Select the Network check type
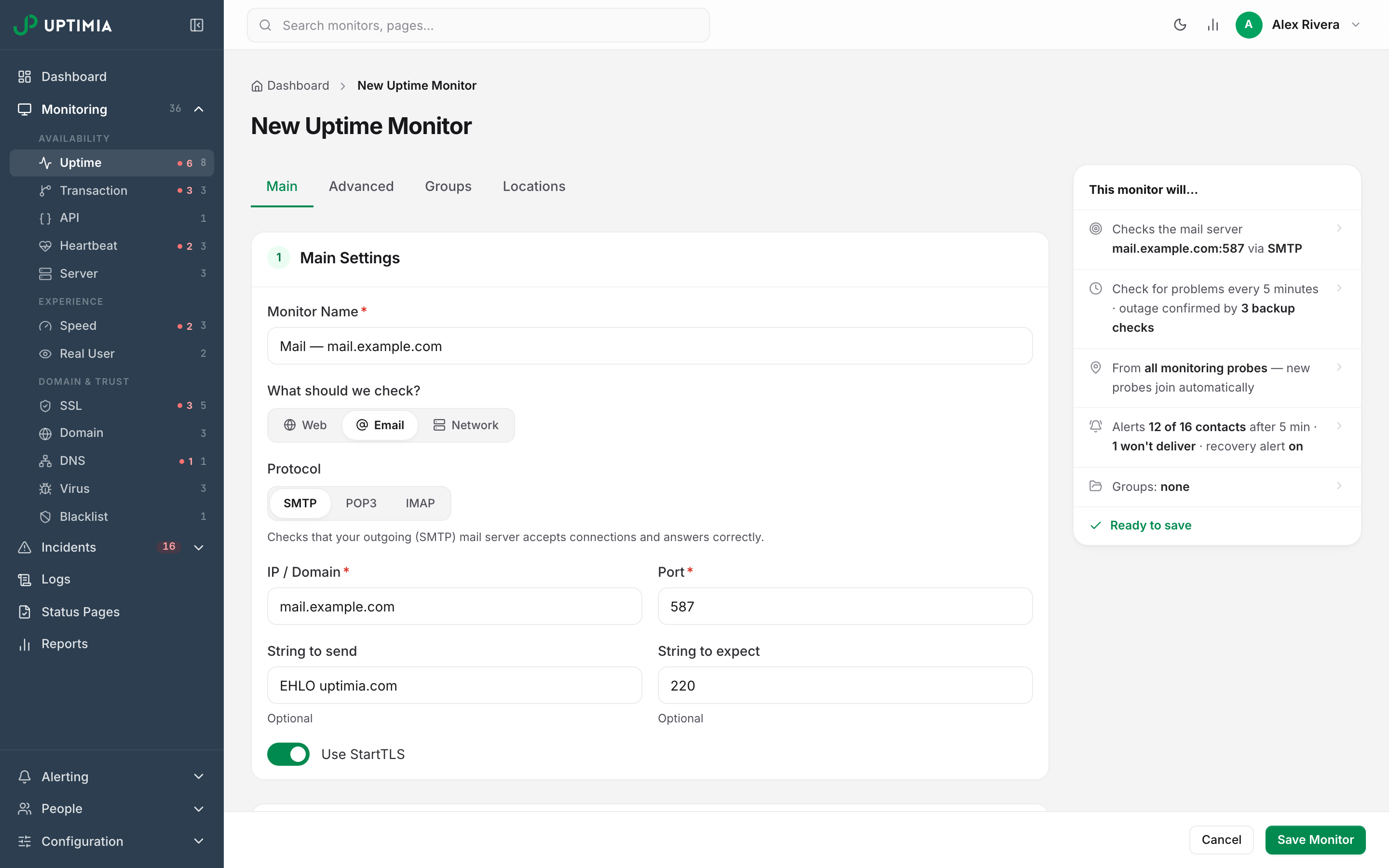This screenshot has width=1389, height=868. pos(465,425)
